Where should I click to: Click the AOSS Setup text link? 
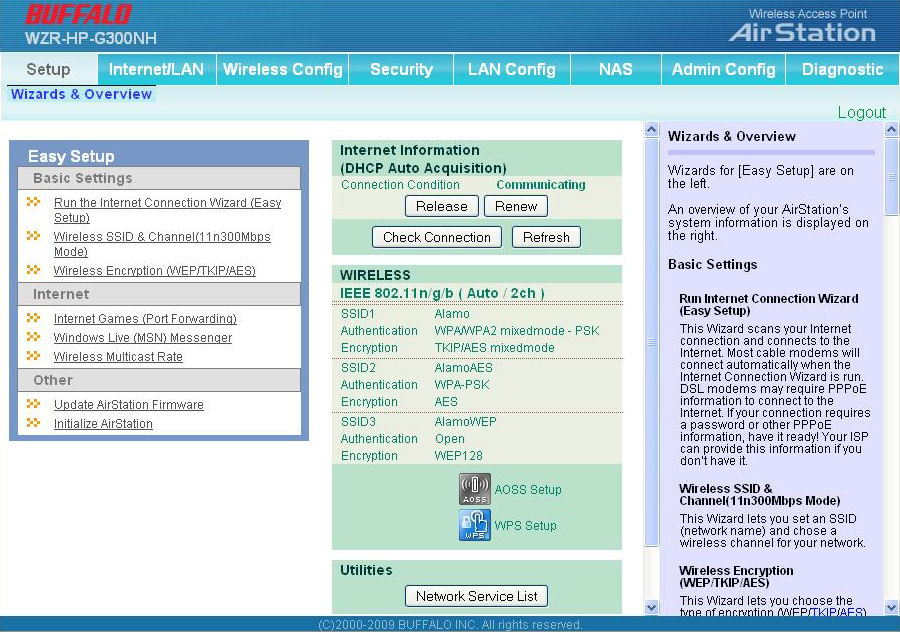tap(528, 490)
